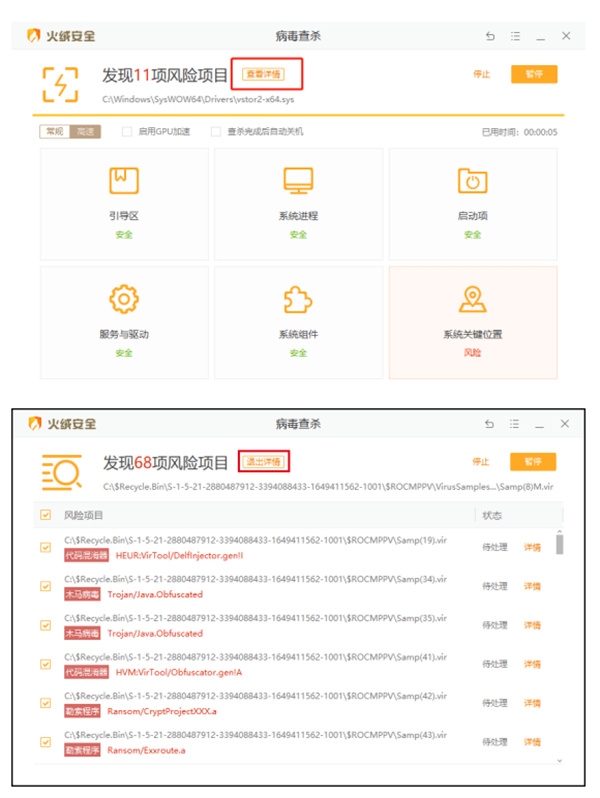Uncheck the Samp(35).vir row checkbox
This screenshot has width=600, height=798.
tap(46, 625)
